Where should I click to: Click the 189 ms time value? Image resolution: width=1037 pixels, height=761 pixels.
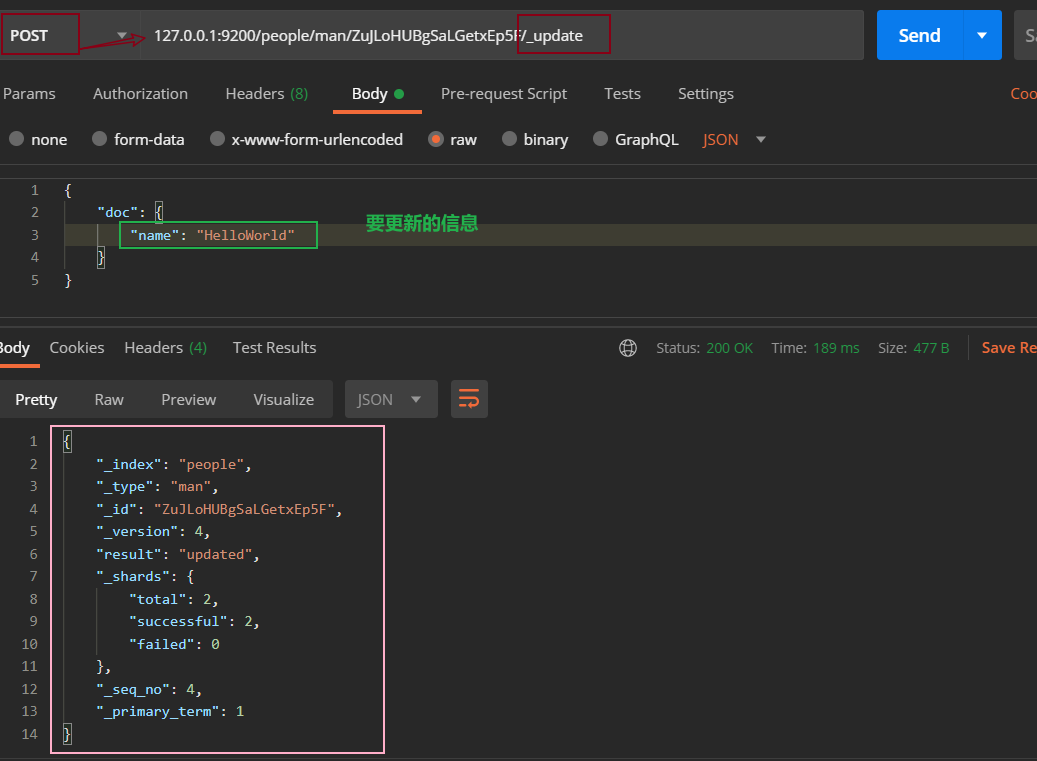pyautogui.click(x=836, y=348)
